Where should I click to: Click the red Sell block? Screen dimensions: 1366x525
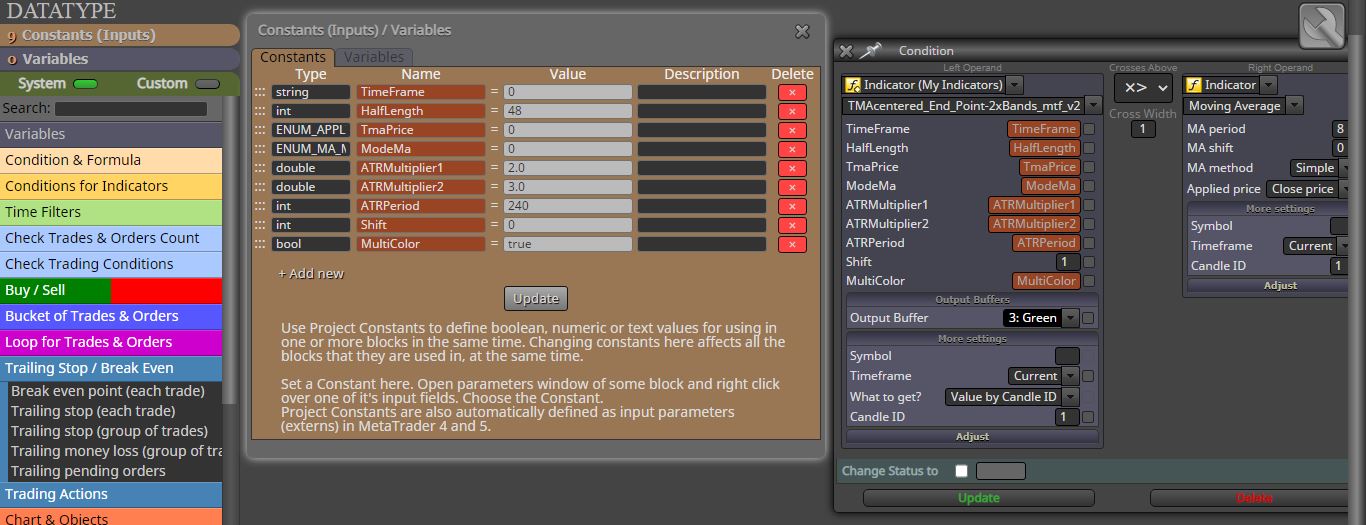166,290
